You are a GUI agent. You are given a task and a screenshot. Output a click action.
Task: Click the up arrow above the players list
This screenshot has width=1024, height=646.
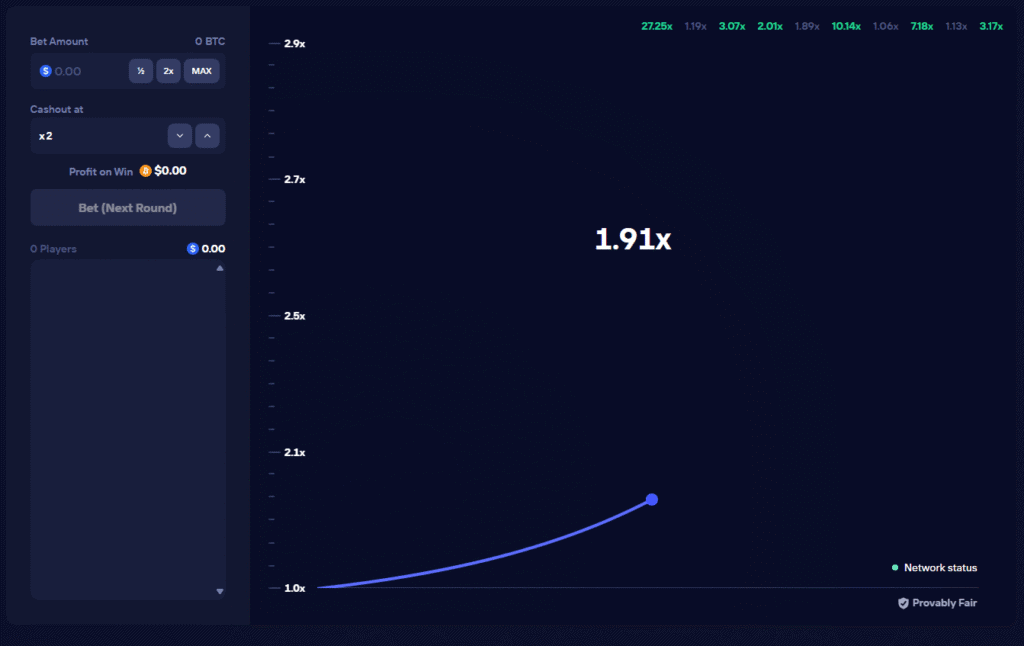click(219, 267)
